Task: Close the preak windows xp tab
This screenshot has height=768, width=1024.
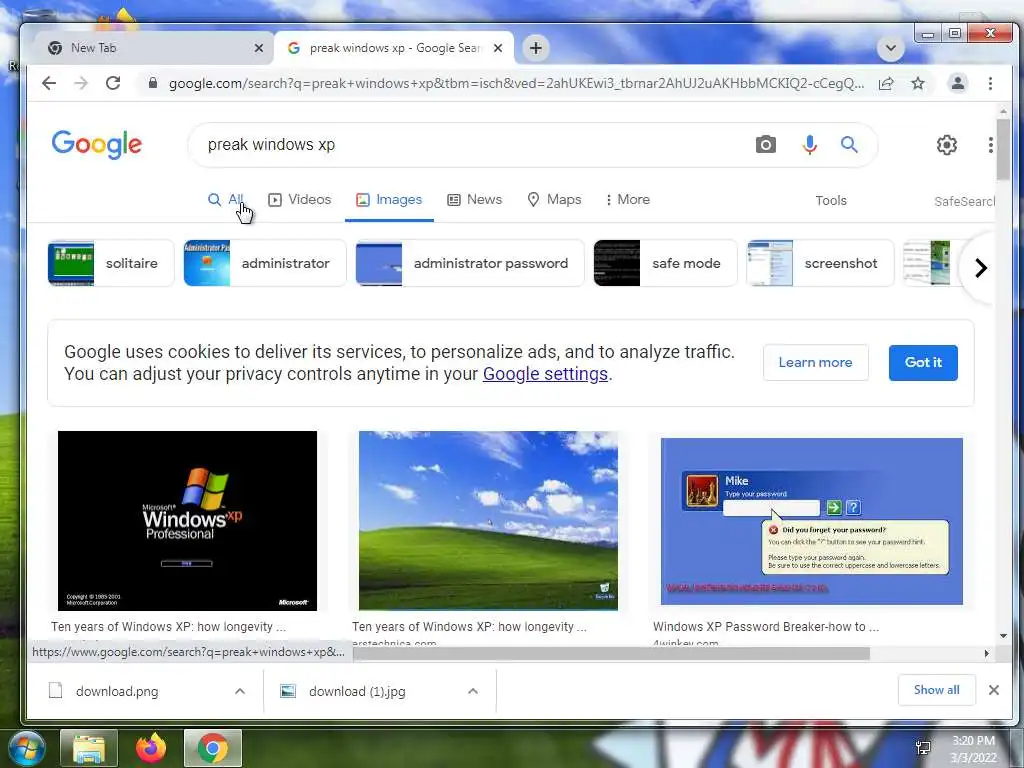Action: tap(498, 48)
